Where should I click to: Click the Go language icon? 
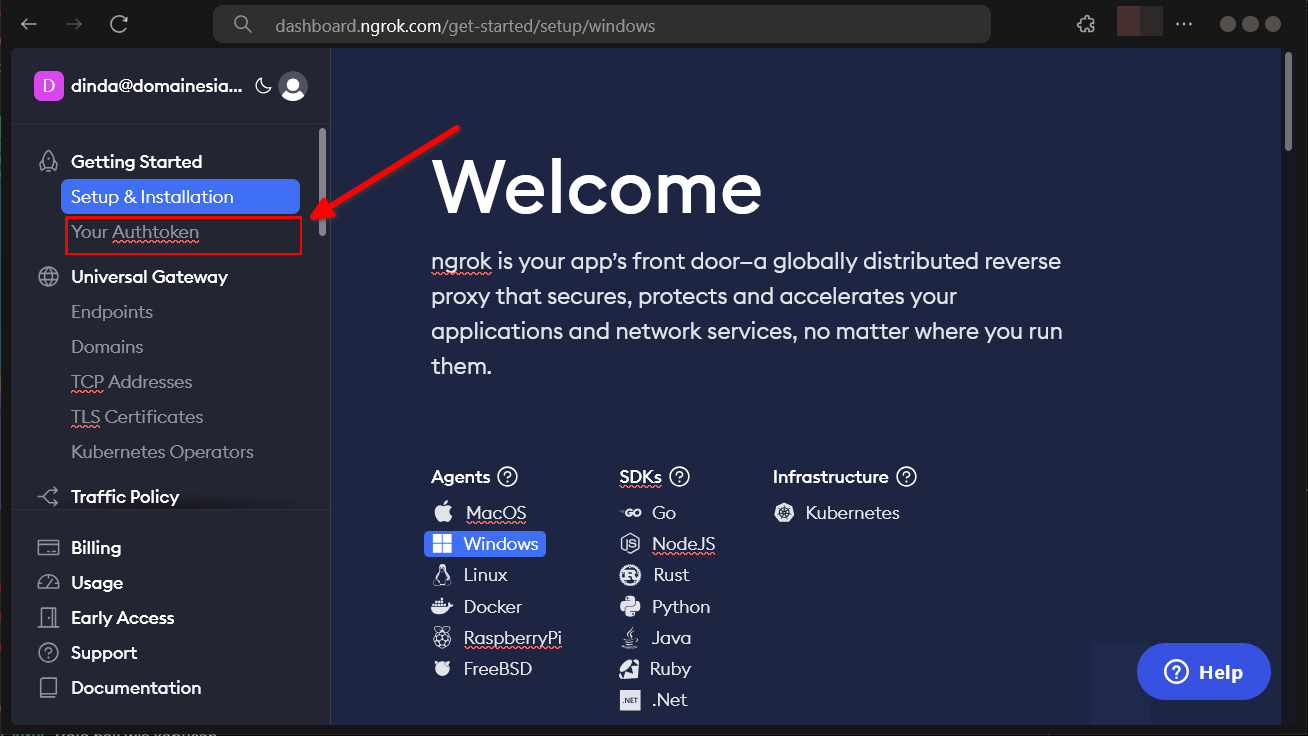631,513
